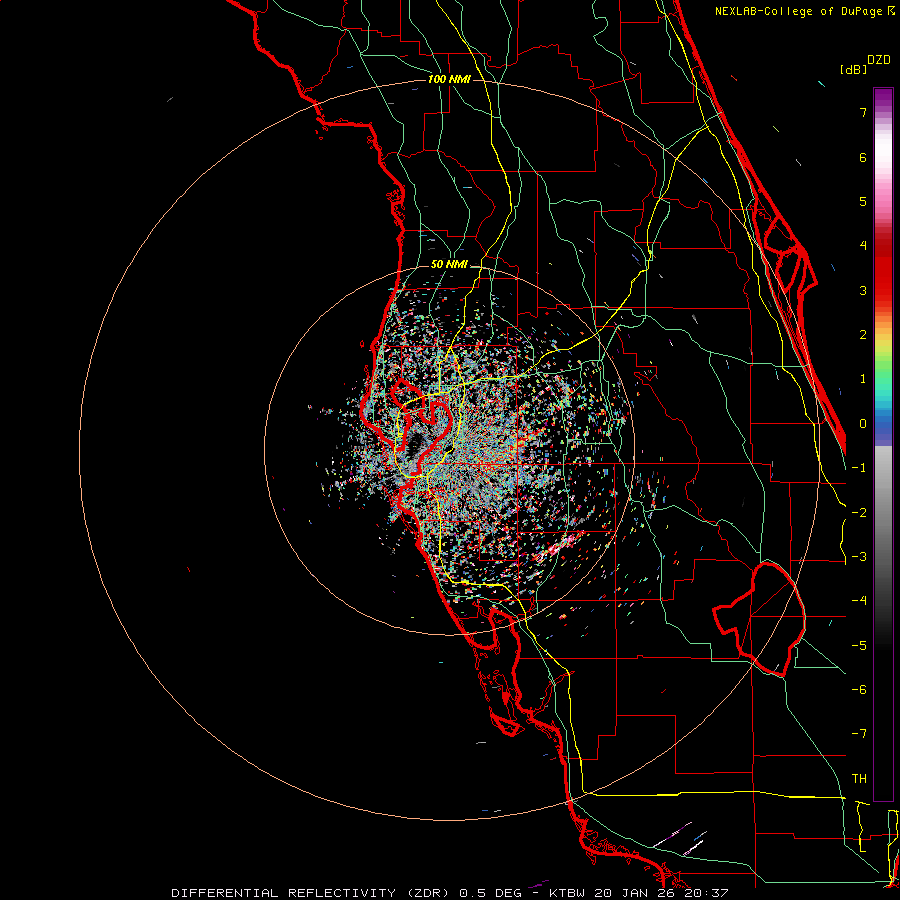The width and height of the screenshot is (900, 900).
Task: Select the -5 value on color scale
Action: (859, 646)
